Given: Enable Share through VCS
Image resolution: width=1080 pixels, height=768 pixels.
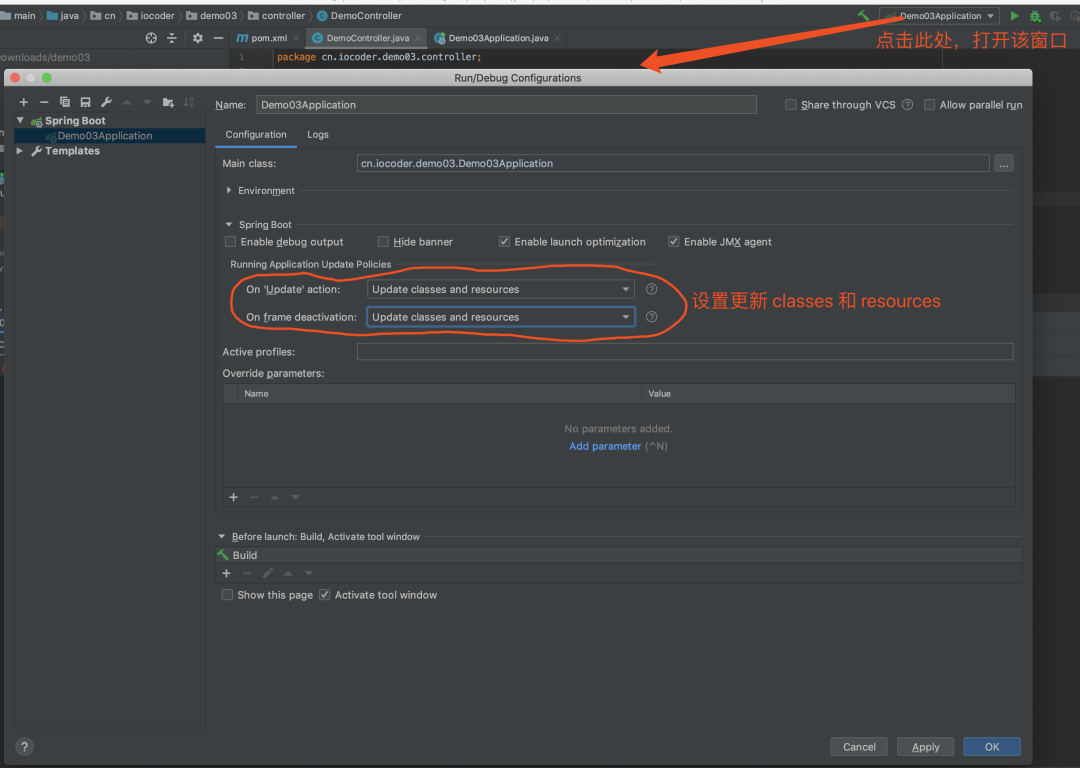Looking at the screenshot, I should click(791, 105).
